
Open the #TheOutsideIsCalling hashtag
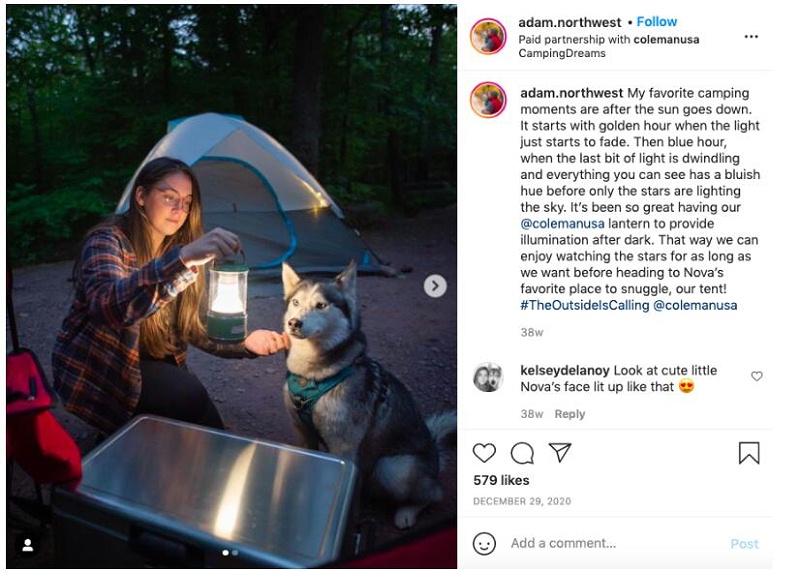pos(585,305)
